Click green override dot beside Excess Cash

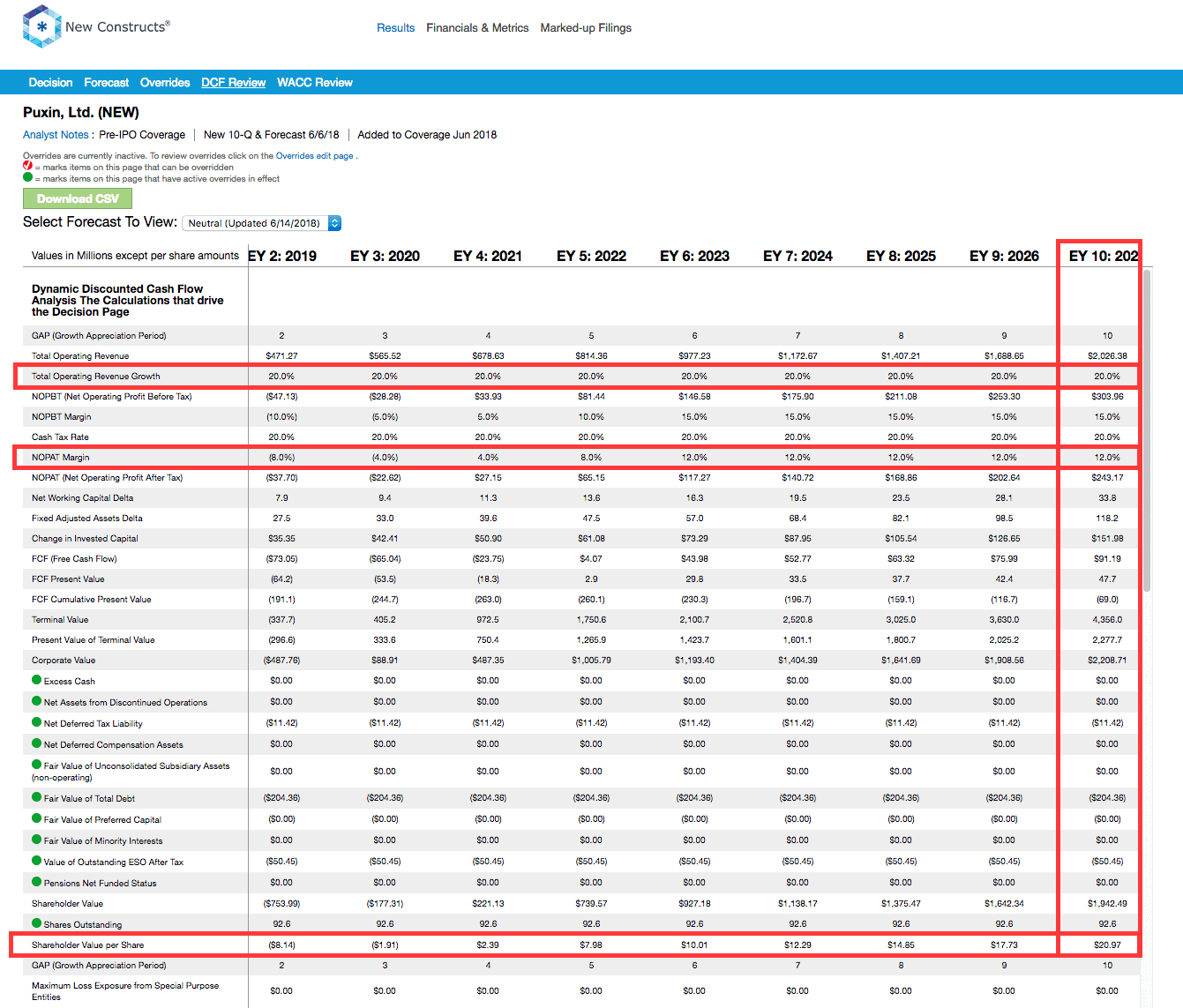click(x=37, y=680)
